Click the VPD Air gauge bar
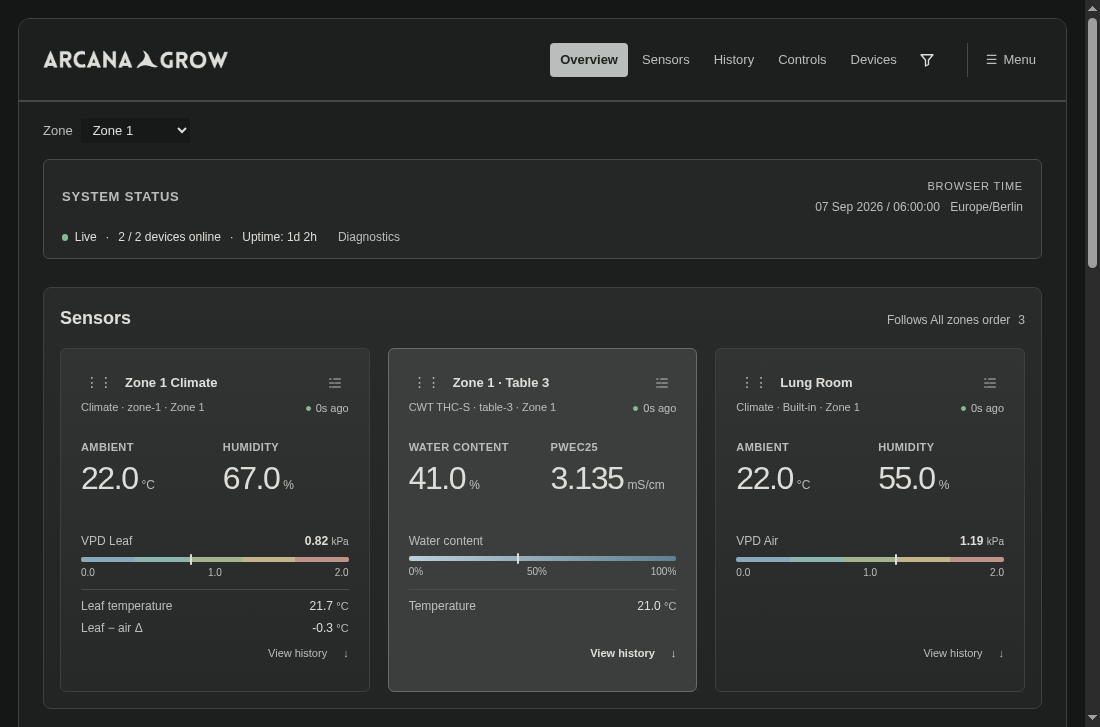 point(870,559)
